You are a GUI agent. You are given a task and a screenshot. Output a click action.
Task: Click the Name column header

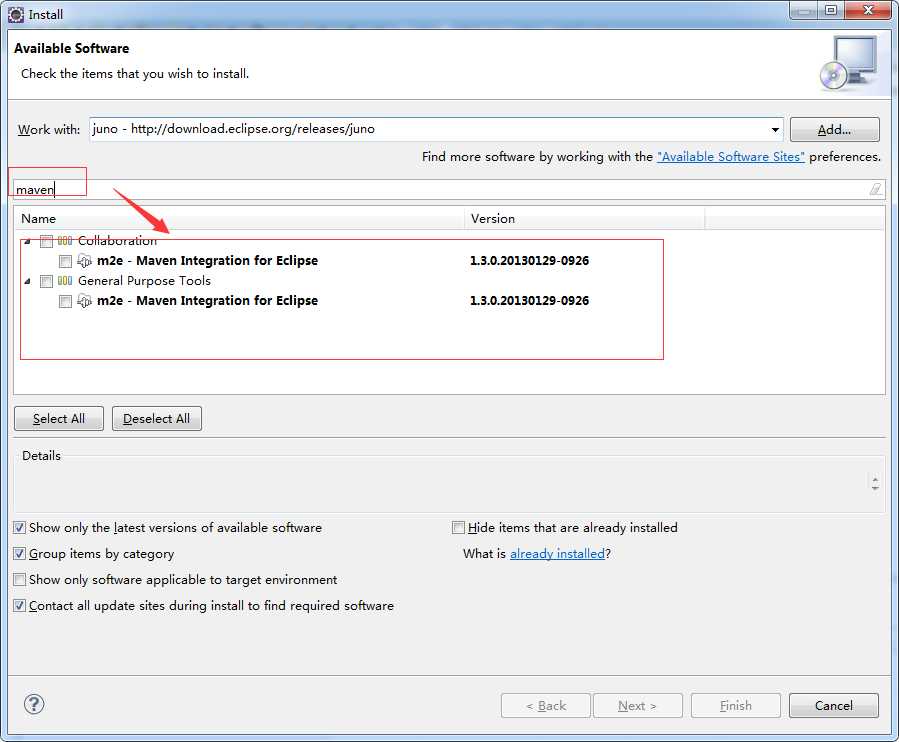239,218
